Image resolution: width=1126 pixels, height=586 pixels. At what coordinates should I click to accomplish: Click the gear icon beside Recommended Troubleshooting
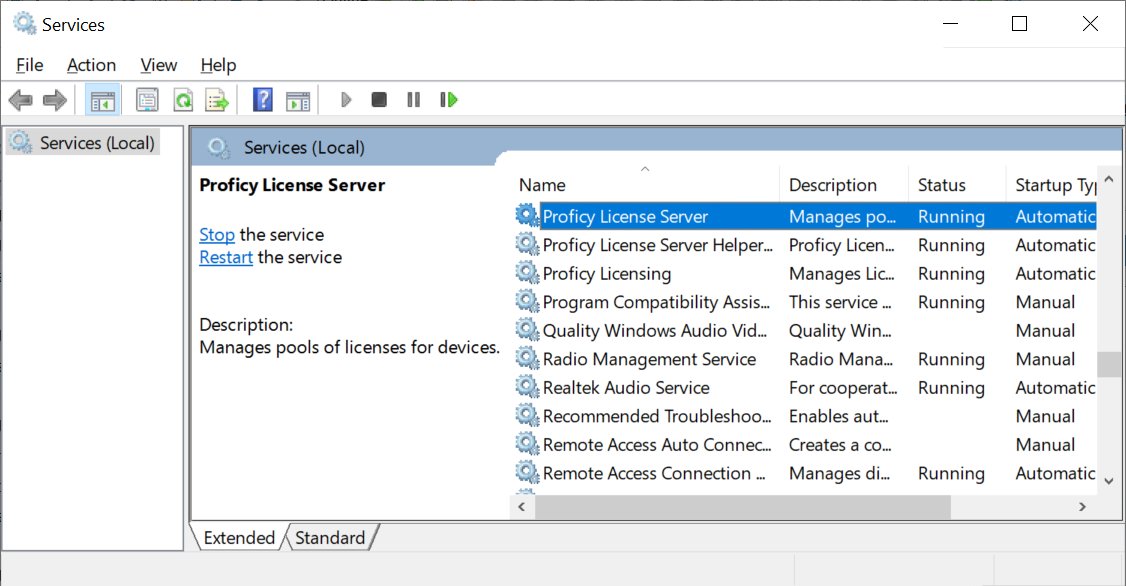pos(527,416)
